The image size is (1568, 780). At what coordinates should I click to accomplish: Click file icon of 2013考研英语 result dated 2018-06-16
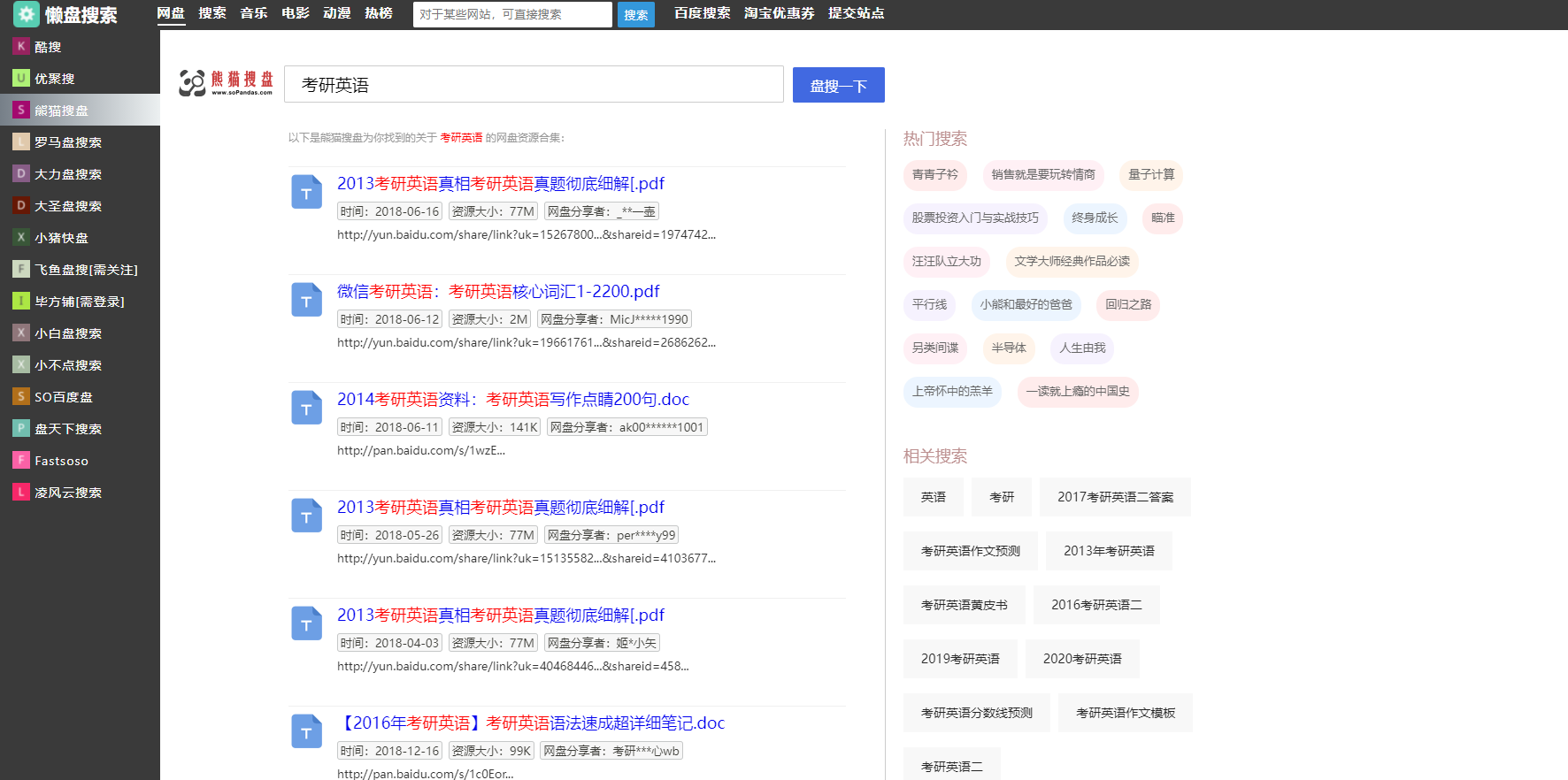pos(307,192)
